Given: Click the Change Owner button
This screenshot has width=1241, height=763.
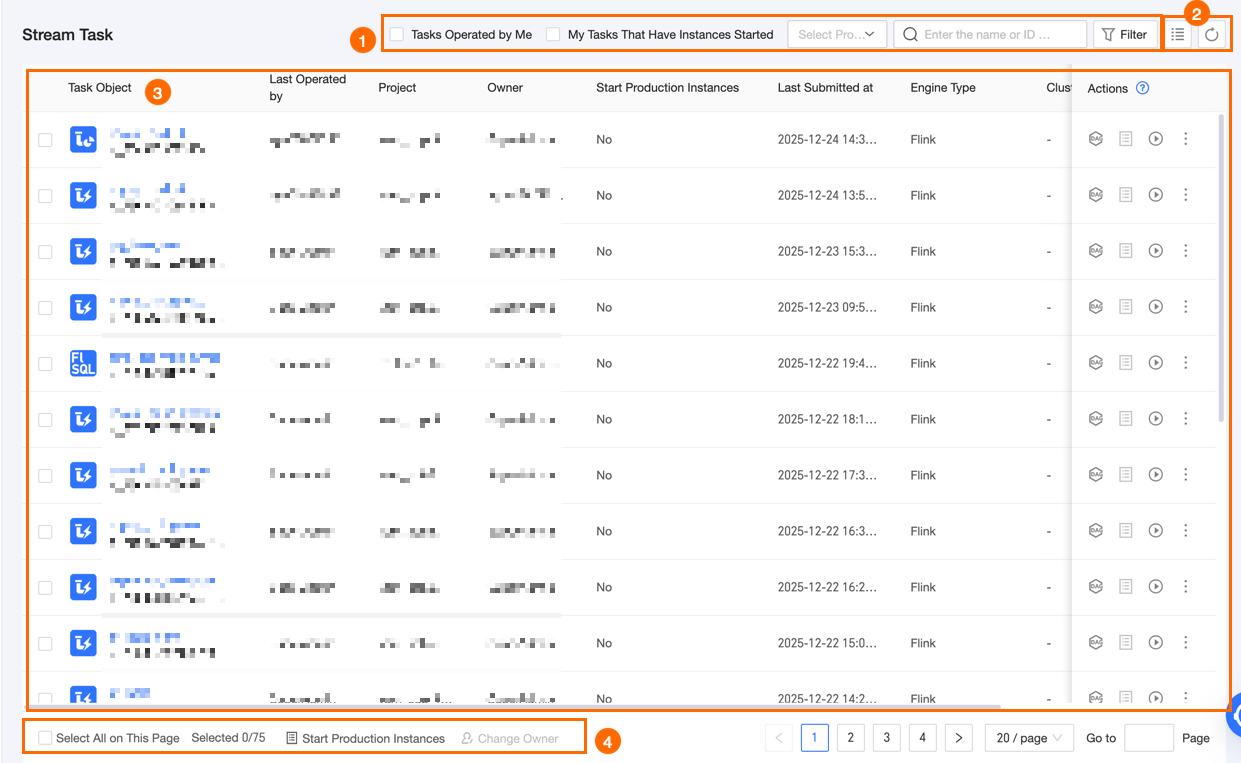Looking at the screenshot, I should tap(509, 738).
